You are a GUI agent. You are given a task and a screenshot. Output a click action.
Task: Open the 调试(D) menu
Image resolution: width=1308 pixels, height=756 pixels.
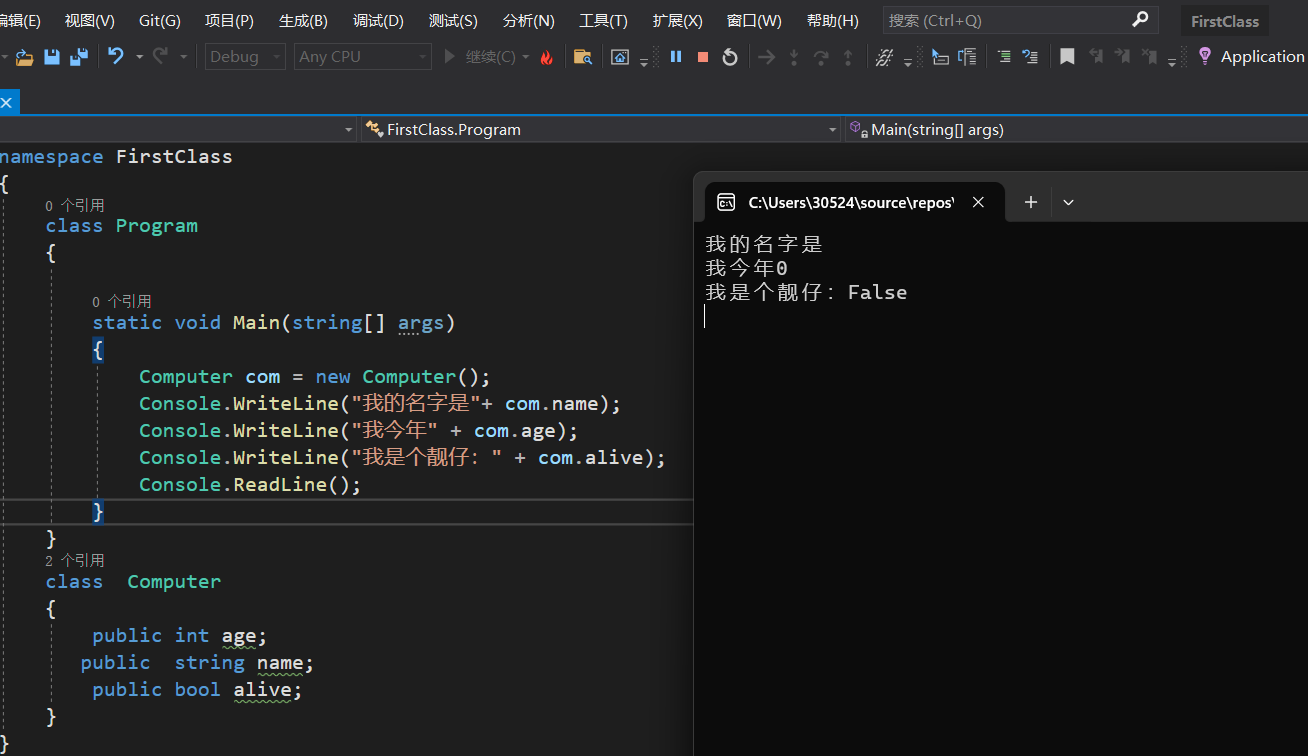(378, 20)
